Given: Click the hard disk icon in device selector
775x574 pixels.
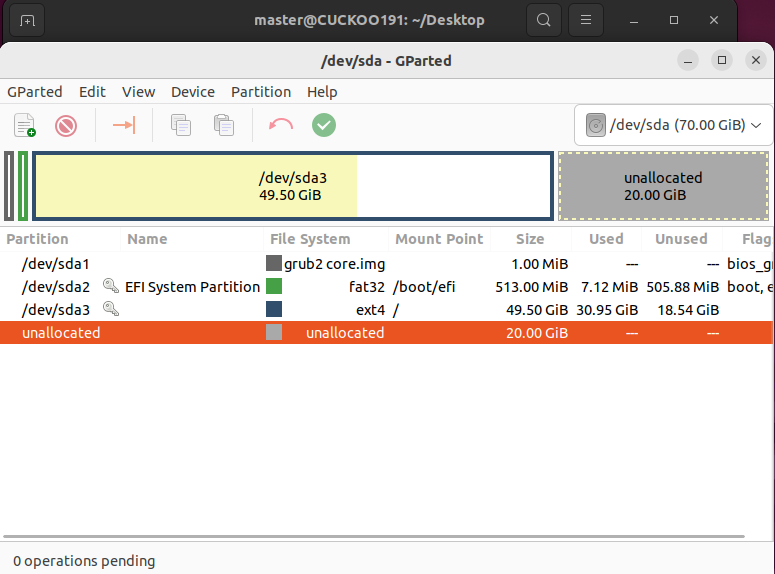Looking at the screenshot, I should click(x=596, y=125).
